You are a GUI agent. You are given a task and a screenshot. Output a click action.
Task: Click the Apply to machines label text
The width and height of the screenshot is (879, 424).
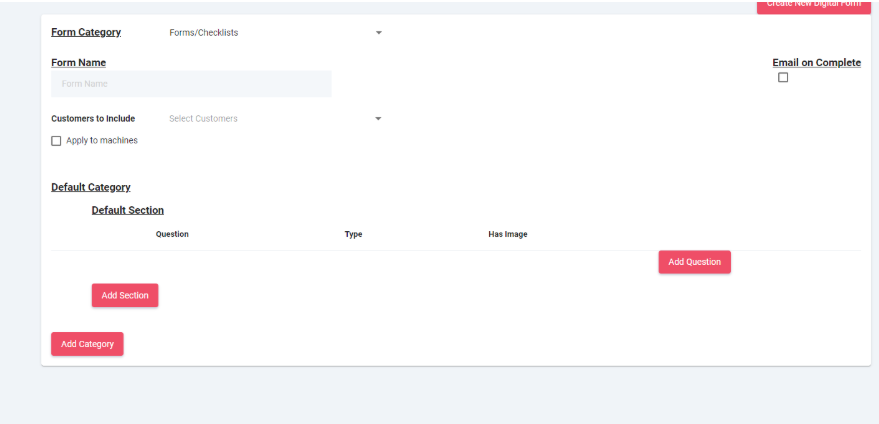click(102, 141)
